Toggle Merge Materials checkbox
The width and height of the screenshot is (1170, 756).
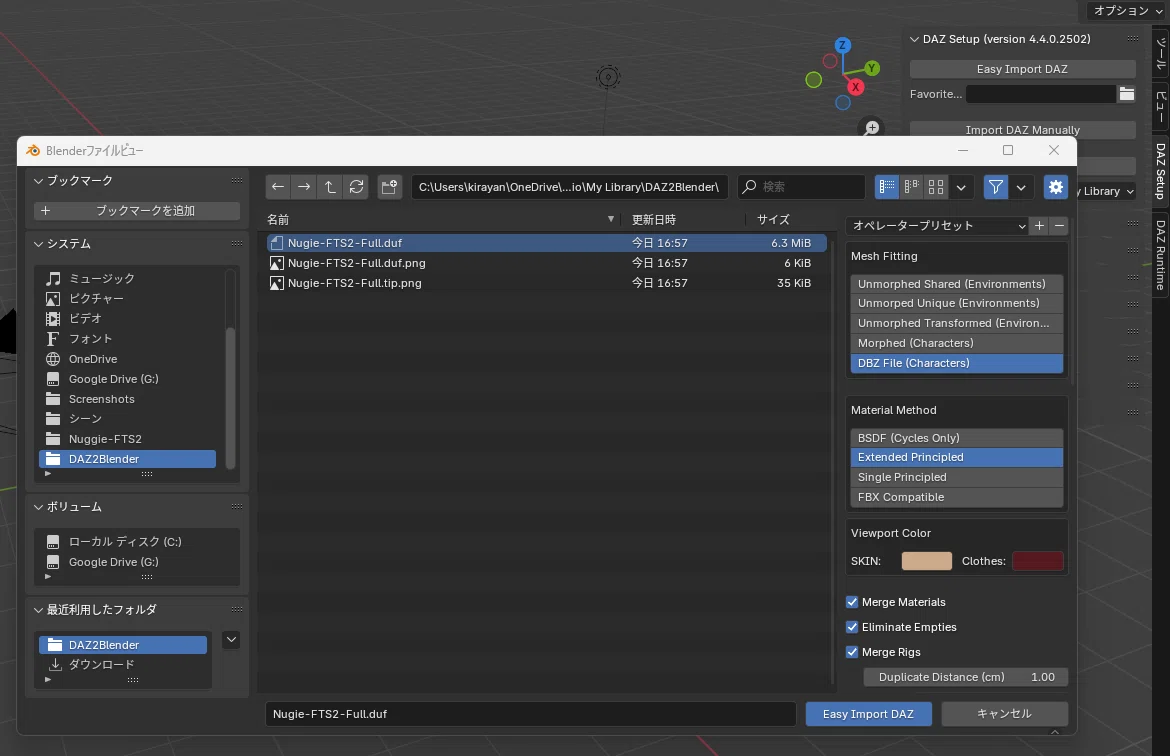852,602
